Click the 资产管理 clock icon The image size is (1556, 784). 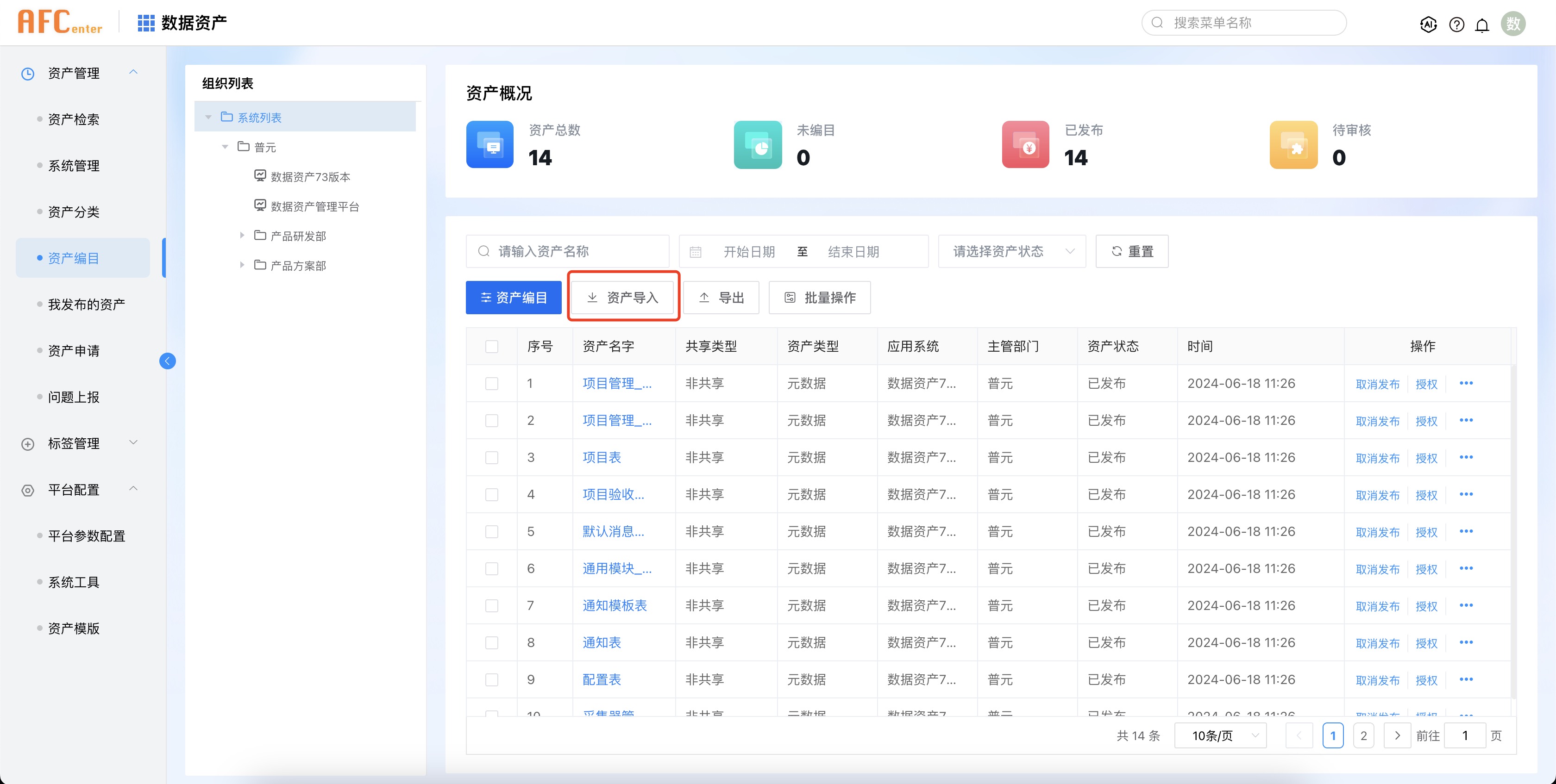pyautogui.click(x=28, y=74)
